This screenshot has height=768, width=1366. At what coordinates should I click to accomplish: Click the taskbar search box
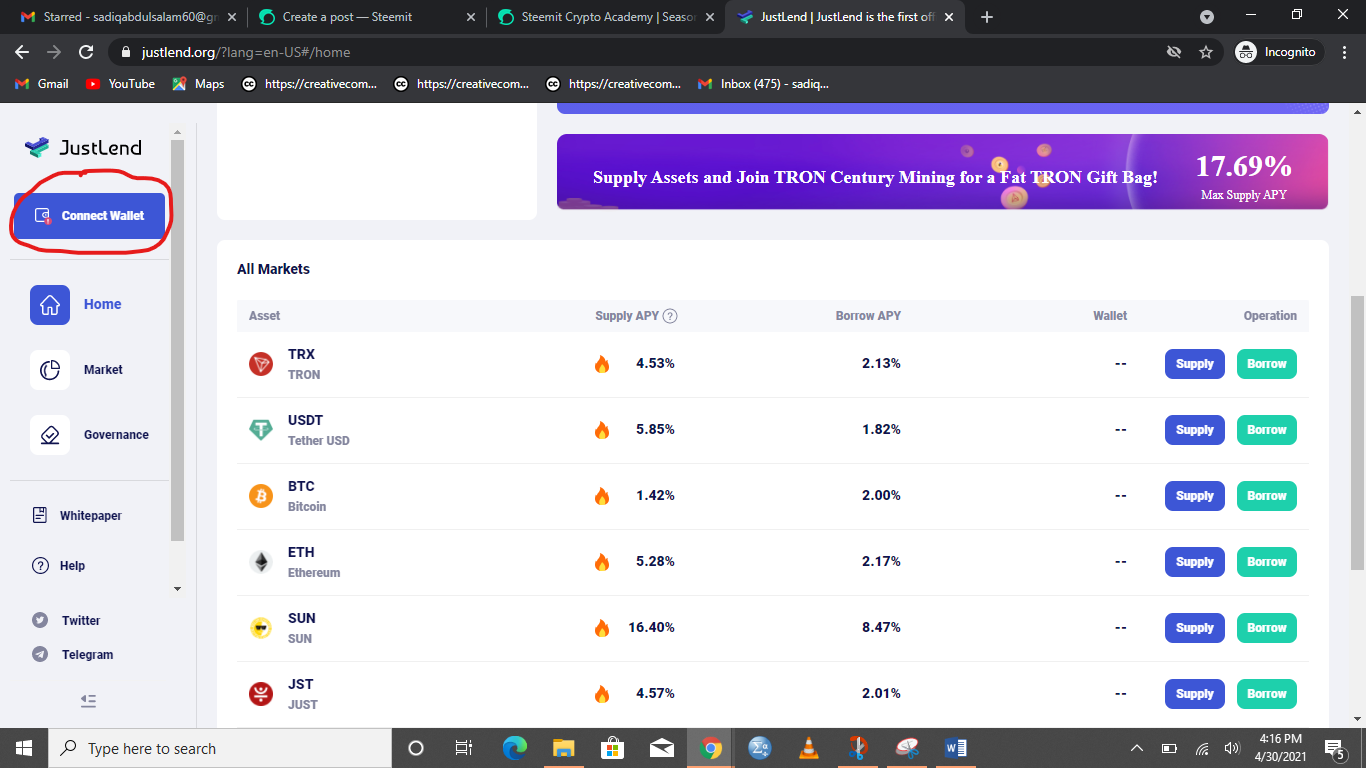click(x=220, y=748)
